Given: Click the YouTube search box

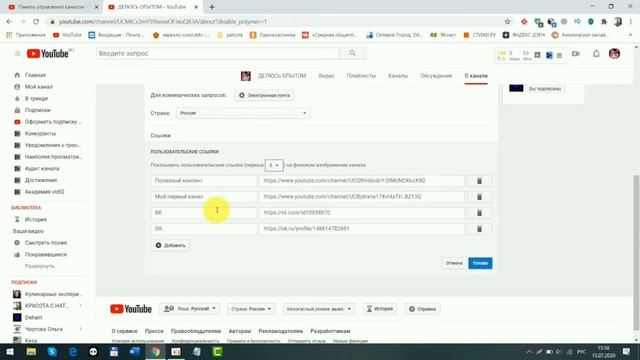Looking at the screenshot, I should click(x=218, y=53).
